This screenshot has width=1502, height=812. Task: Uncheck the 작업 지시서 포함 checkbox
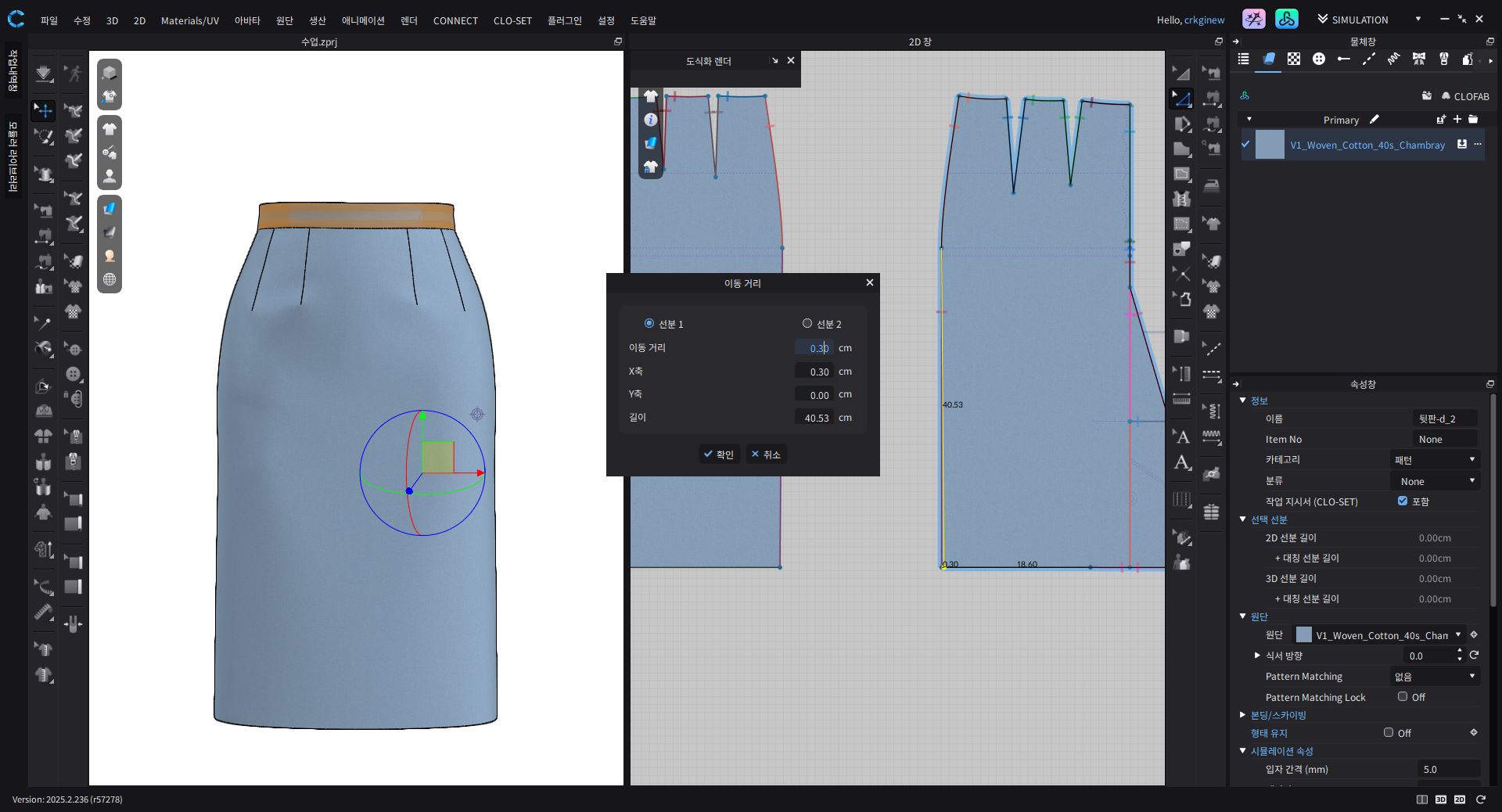[1403, 501]
